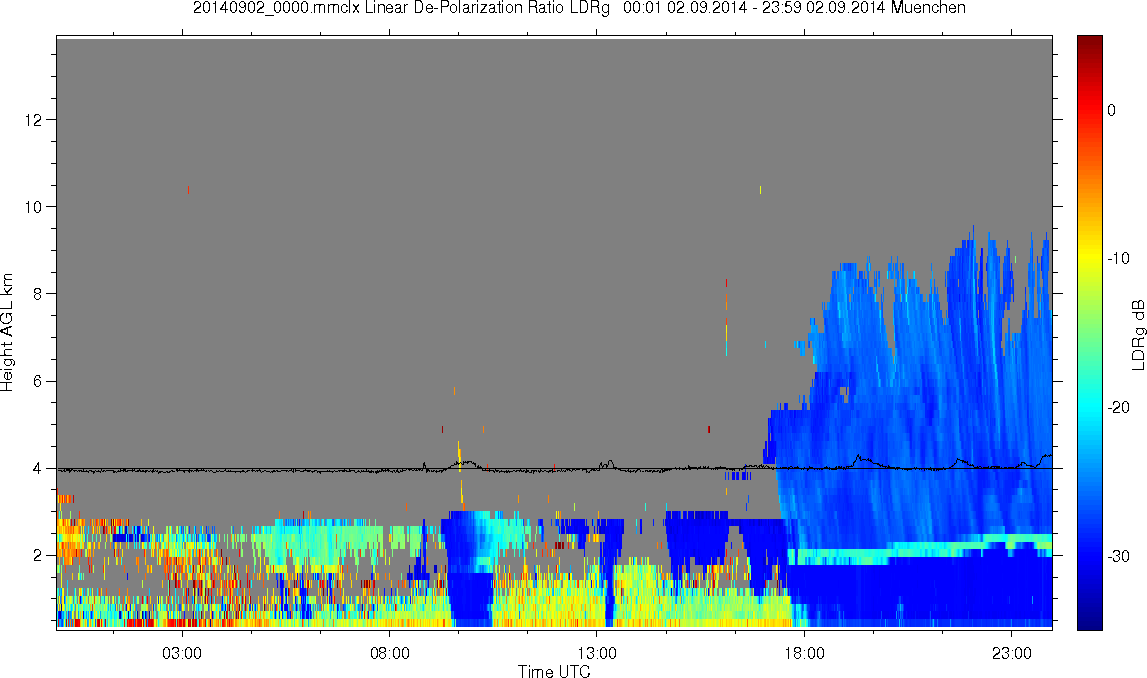Click the '18:00' time tick label
This screenshot has height=678, width=1147.
(x=804, y=653)
